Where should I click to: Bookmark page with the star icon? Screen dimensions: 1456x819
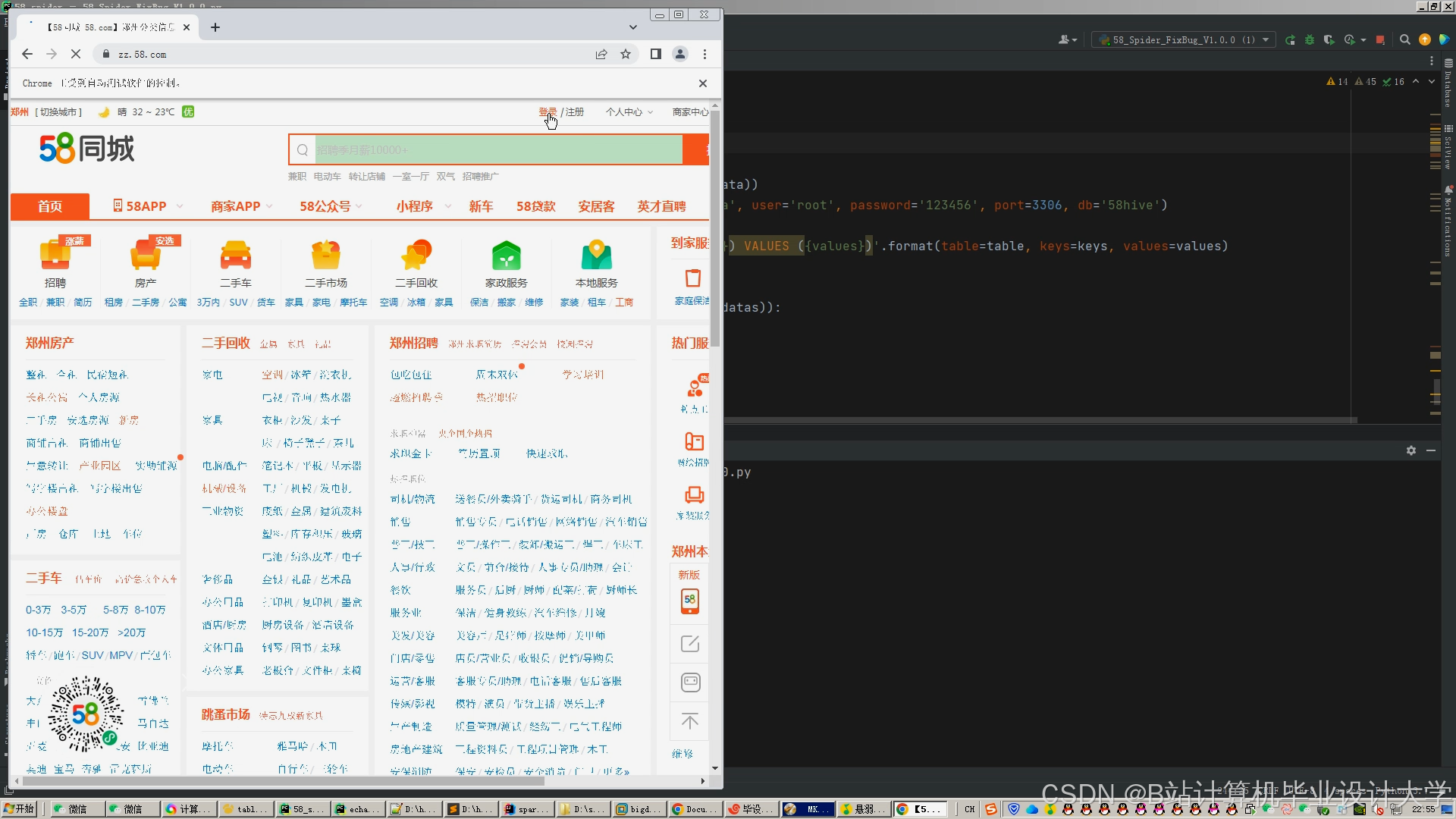pyautogui.click(x=626, y=55)
